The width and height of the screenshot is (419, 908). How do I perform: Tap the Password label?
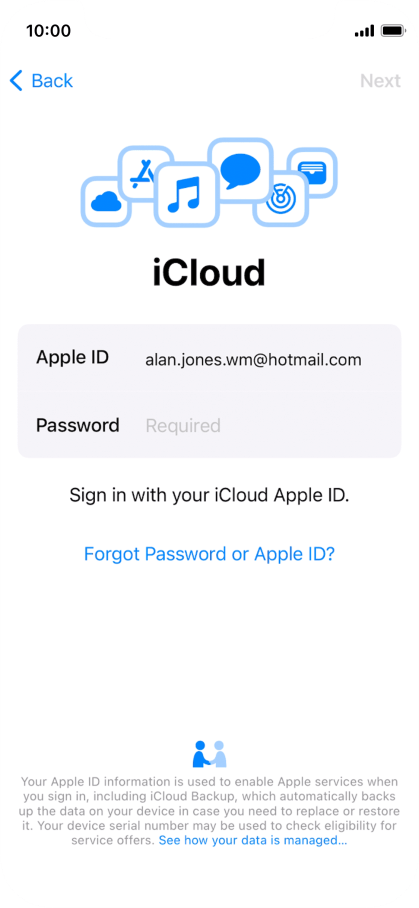pos(78,425)
